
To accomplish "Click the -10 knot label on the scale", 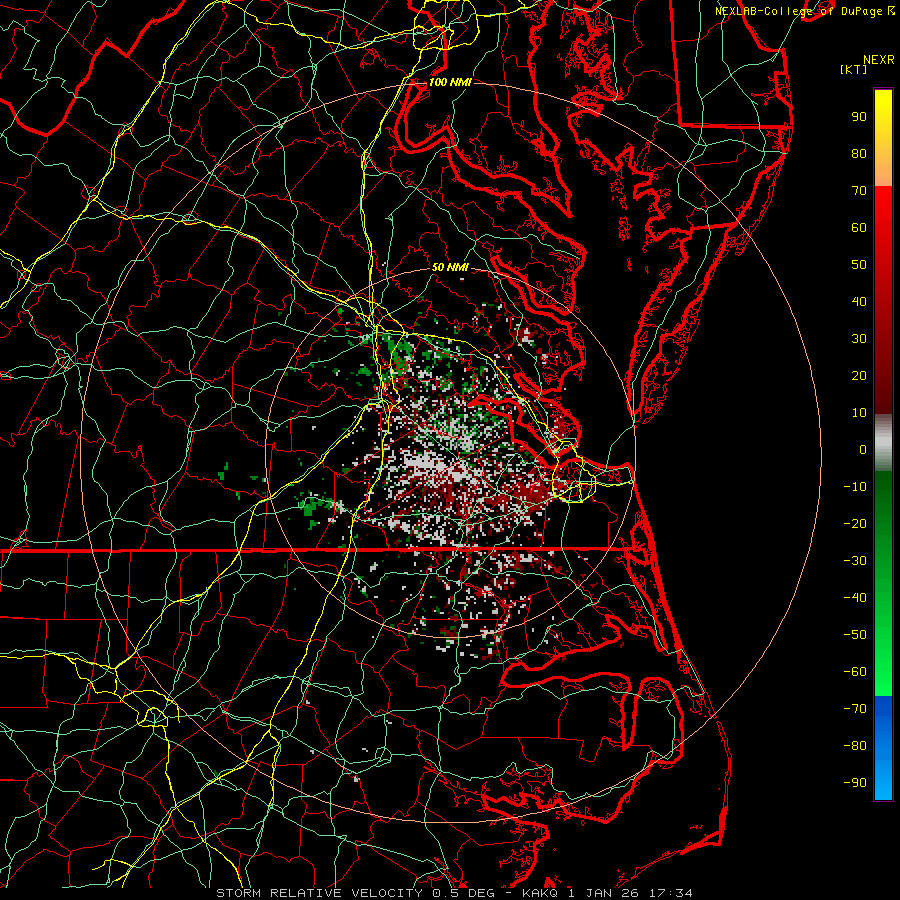I will pyautogui.click(x=855, y=487).
